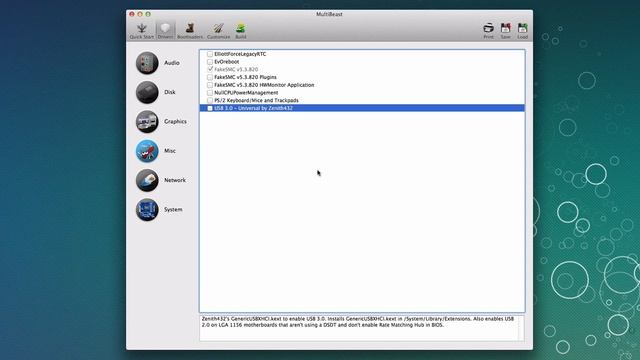Click the ElliottForceLegacyRTC row text
Screen dimensions: 640x360
coord(240,54)
